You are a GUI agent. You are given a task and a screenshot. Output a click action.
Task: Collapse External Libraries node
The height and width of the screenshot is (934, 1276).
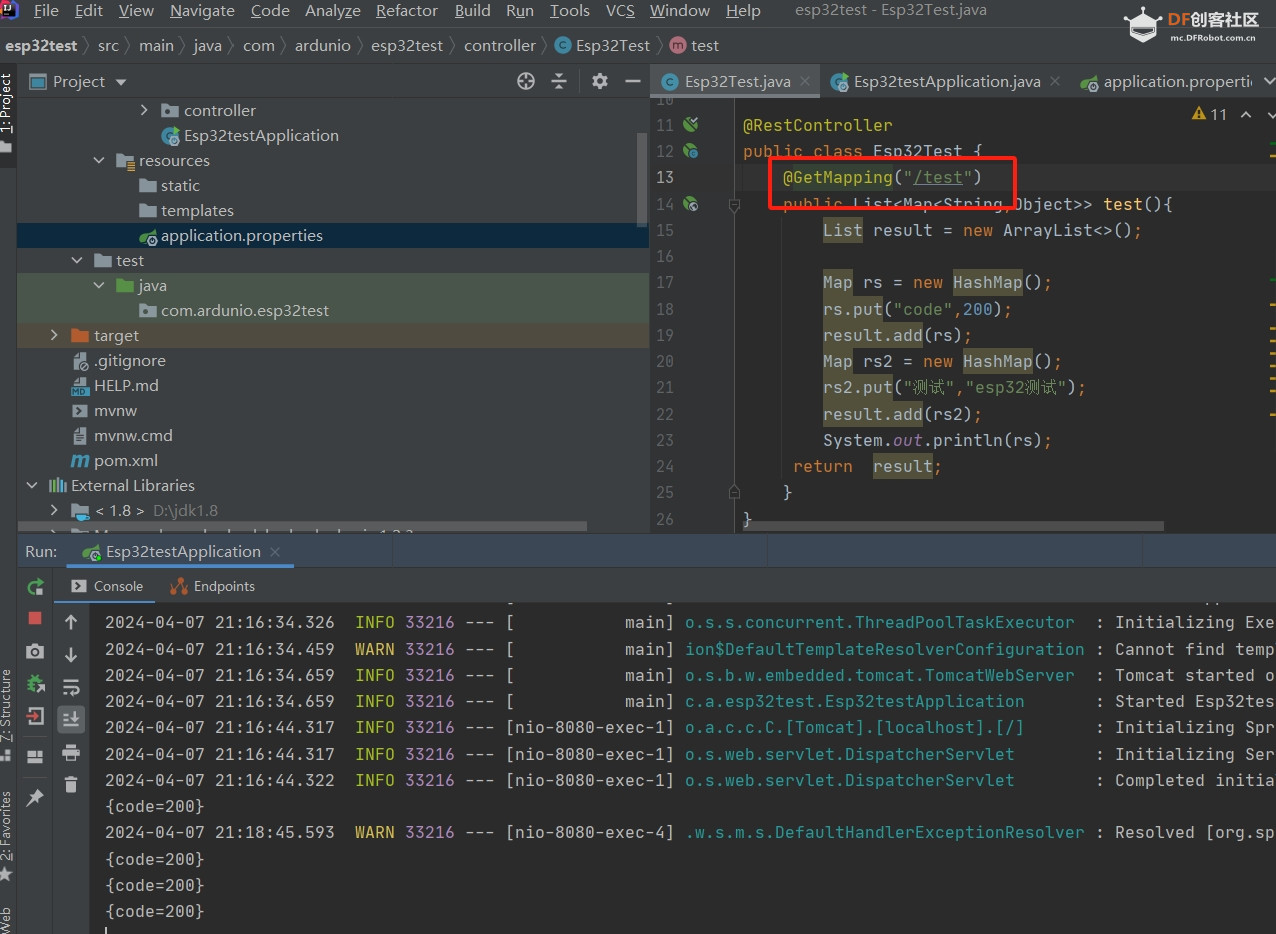point(32,485)
